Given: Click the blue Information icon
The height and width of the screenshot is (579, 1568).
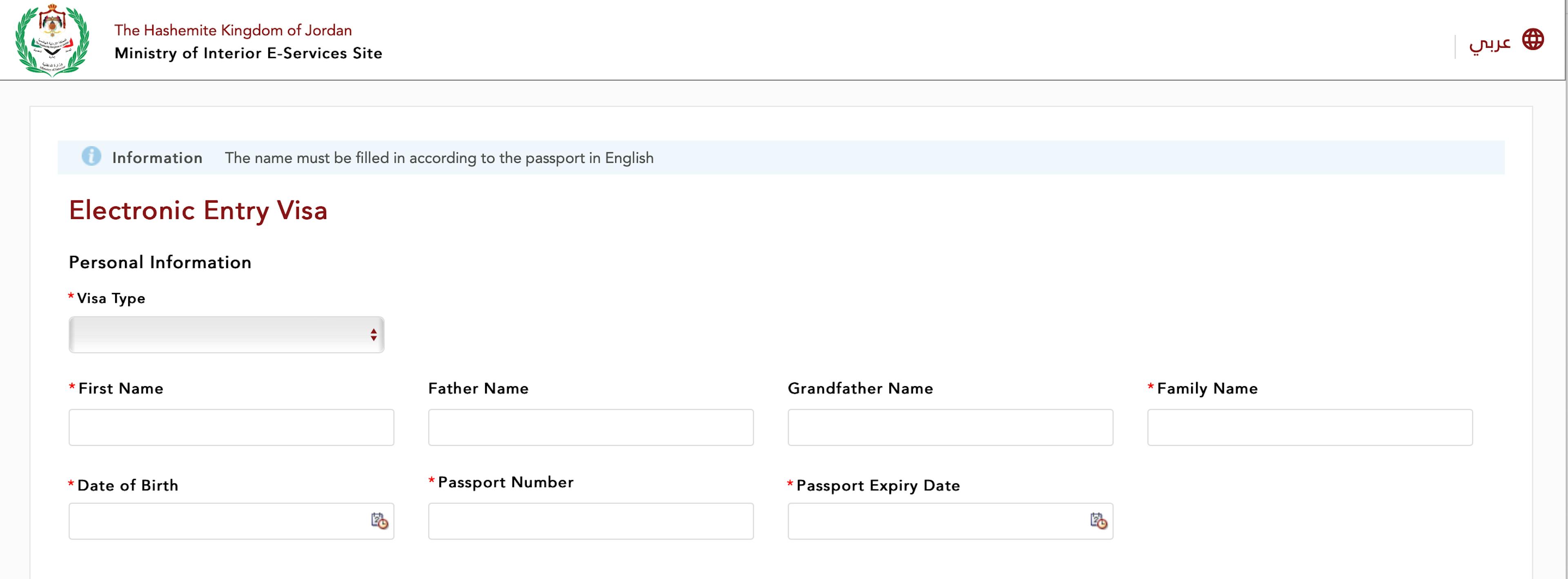Looking at the screenshot, I should click(91, 156).
